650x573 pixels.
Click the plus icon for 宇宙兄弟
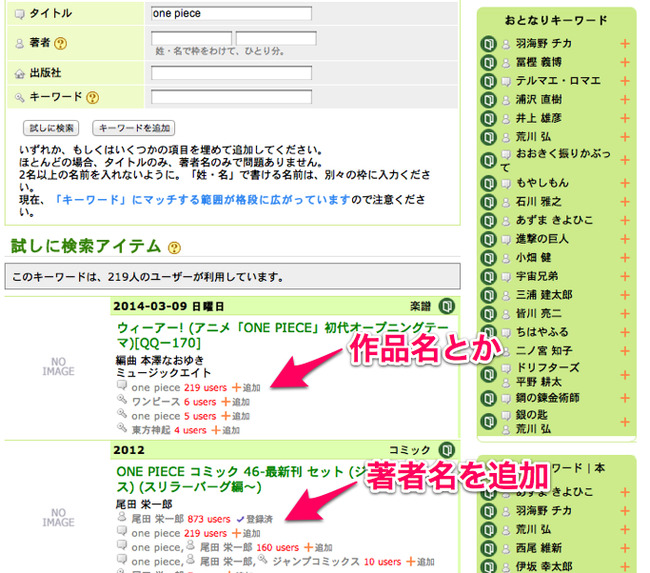pos(625,276)
